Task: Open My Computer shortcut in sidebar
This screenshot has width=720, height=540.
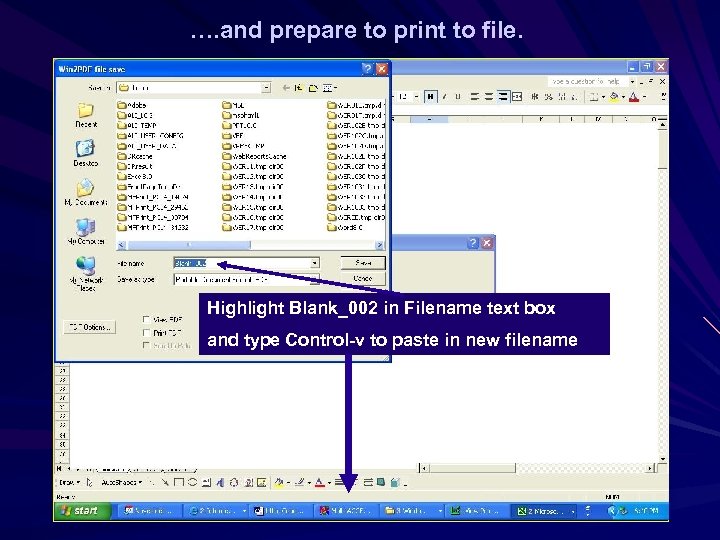Action: click(86, 231)
